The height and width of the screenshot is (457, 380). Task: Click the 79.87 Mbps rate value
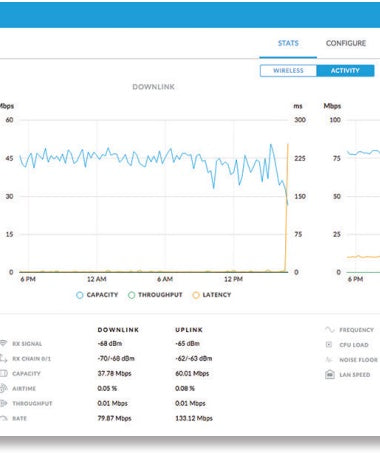(x=114, y=418)
